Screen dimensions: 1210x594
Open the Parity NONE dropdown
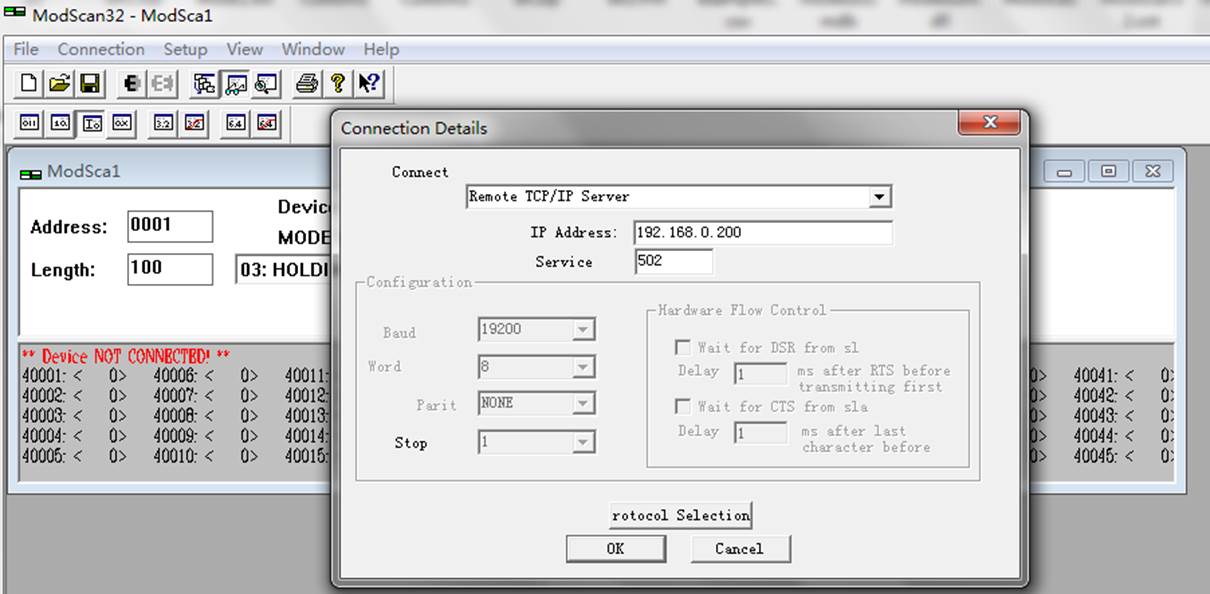583,404
